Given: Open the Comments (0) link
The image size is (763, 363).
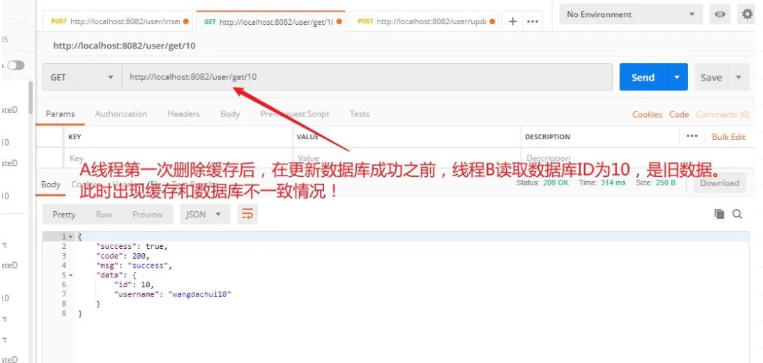Looking at the screenshot, I should 723,114.
